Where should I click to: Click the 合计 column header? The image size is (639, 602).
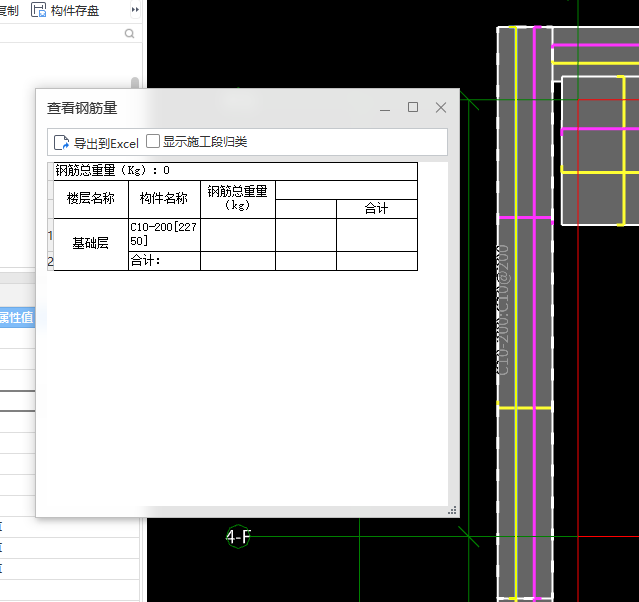tap(377, 209)
